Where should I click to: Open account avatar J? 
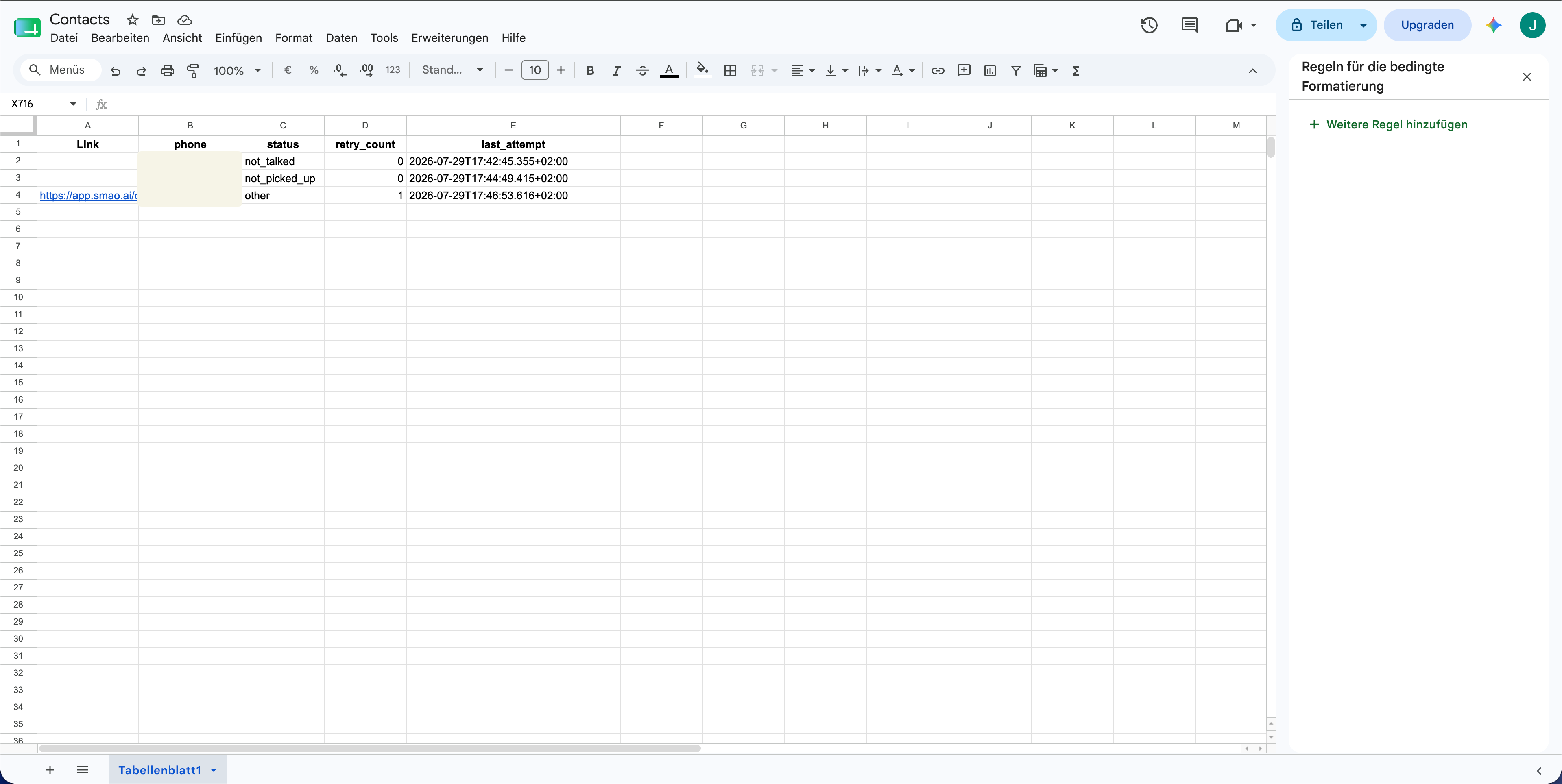point(1532,25)
